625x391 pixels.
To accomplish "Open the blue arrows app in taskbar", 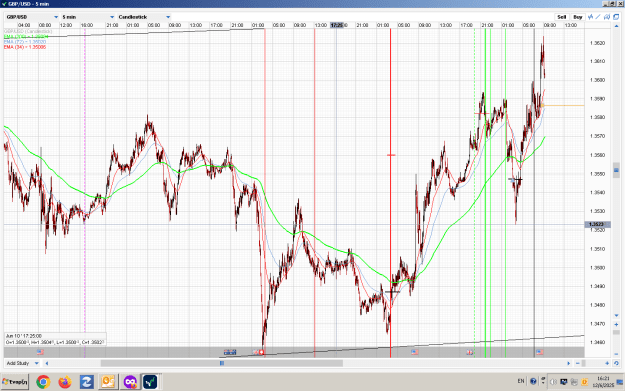I will tap(86, 382).
